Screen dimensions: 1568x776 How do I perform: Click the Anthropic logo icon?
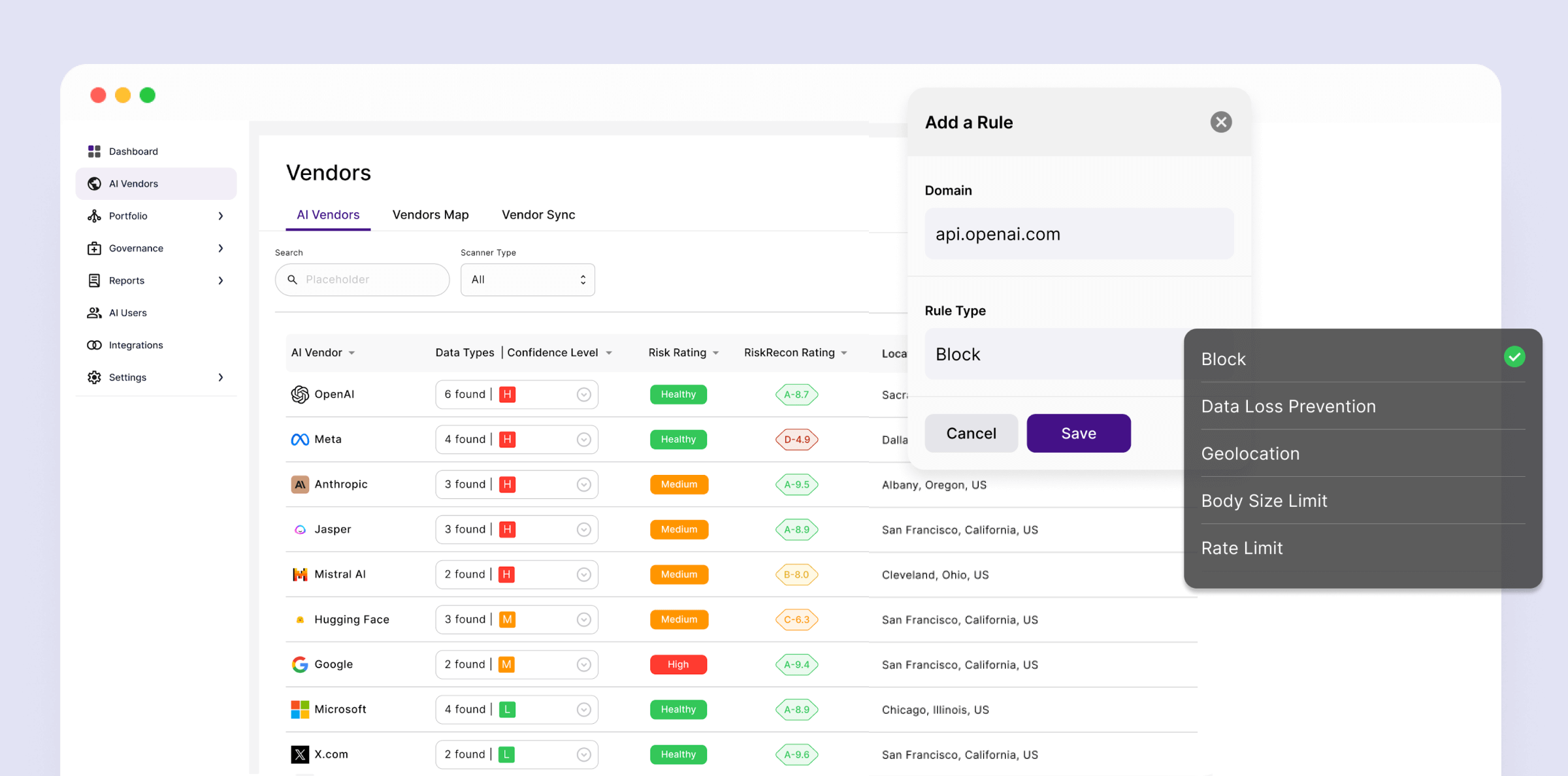(x=300, y=485)
